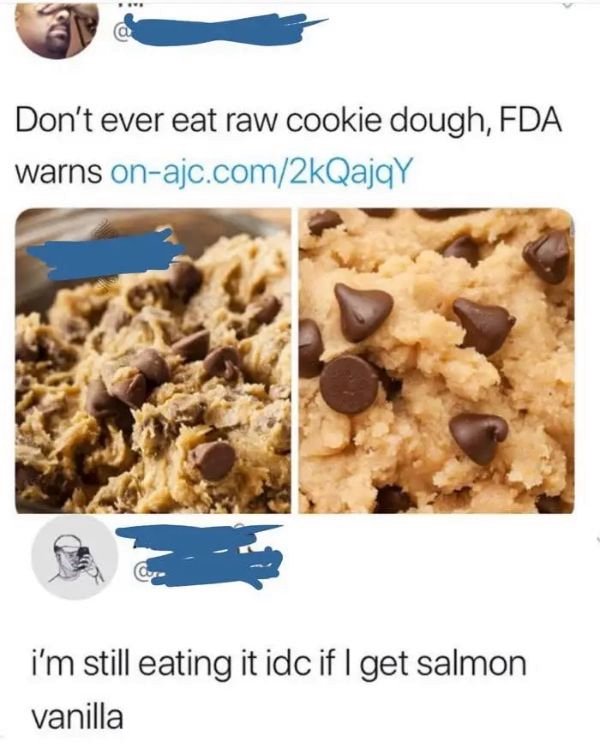Expand the top tweet's chevron menu
This screenshot has width=600, height=747.
[567, 4]
